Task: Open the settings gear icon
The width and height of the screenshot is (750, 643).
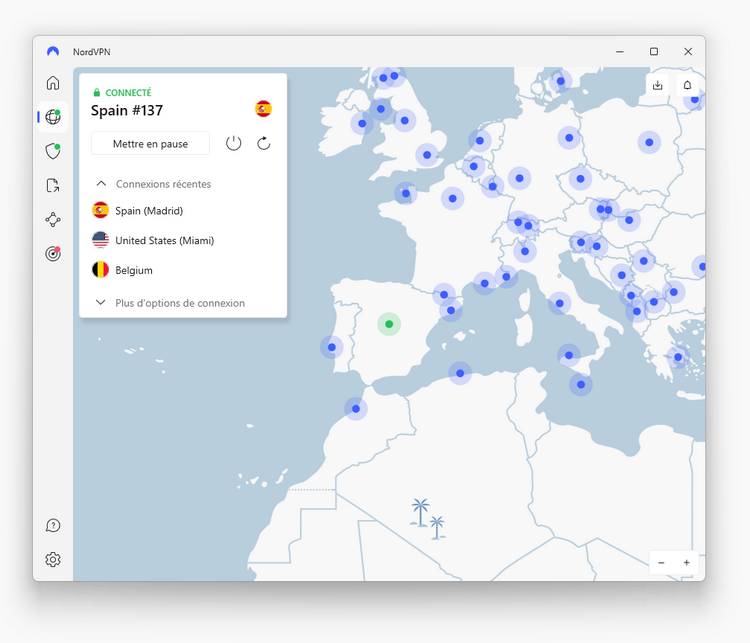Action: pyautogui.click(x=53, y=559)
